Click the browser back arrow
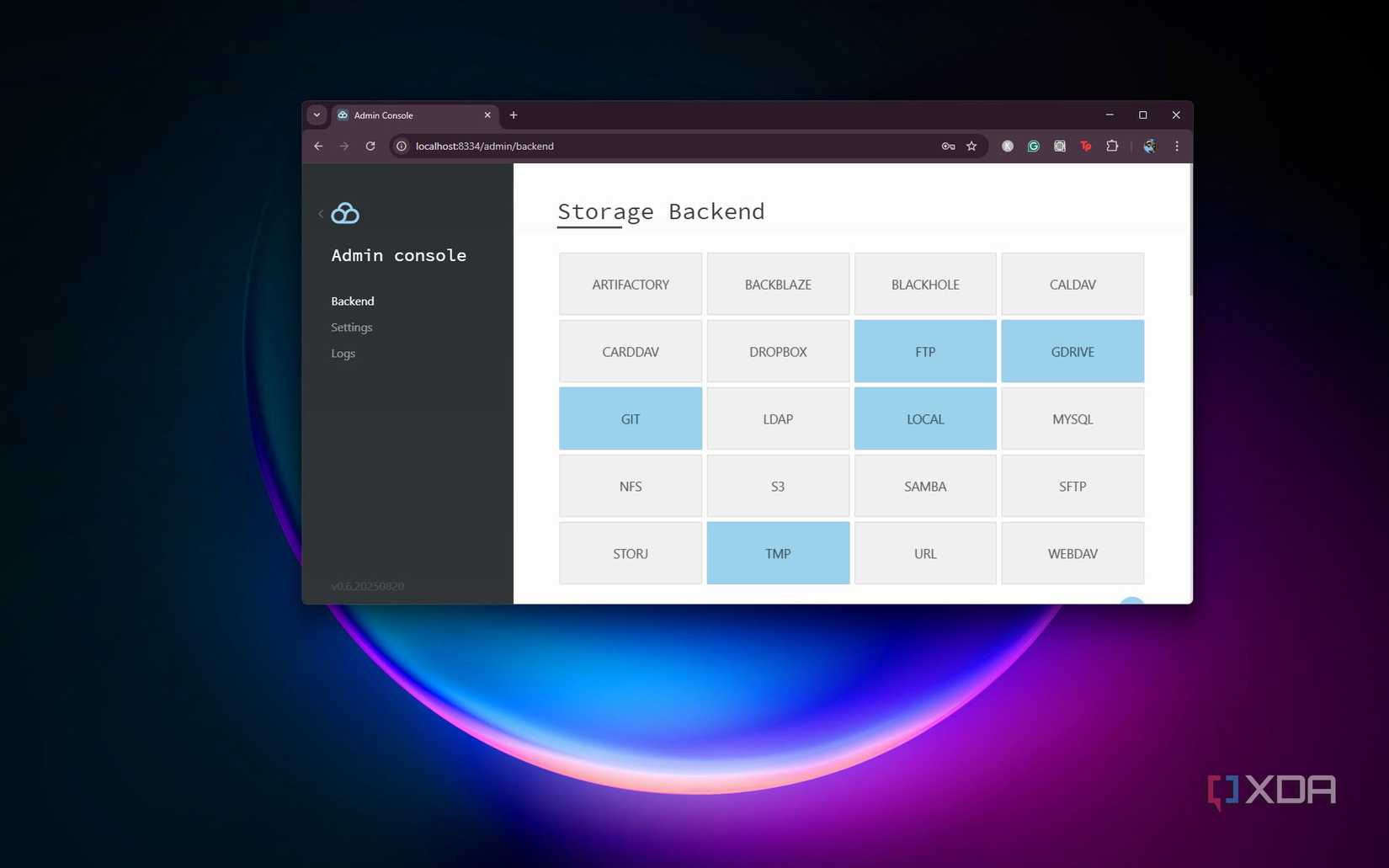Screen dimensions: 1389x868 point(318,146)
